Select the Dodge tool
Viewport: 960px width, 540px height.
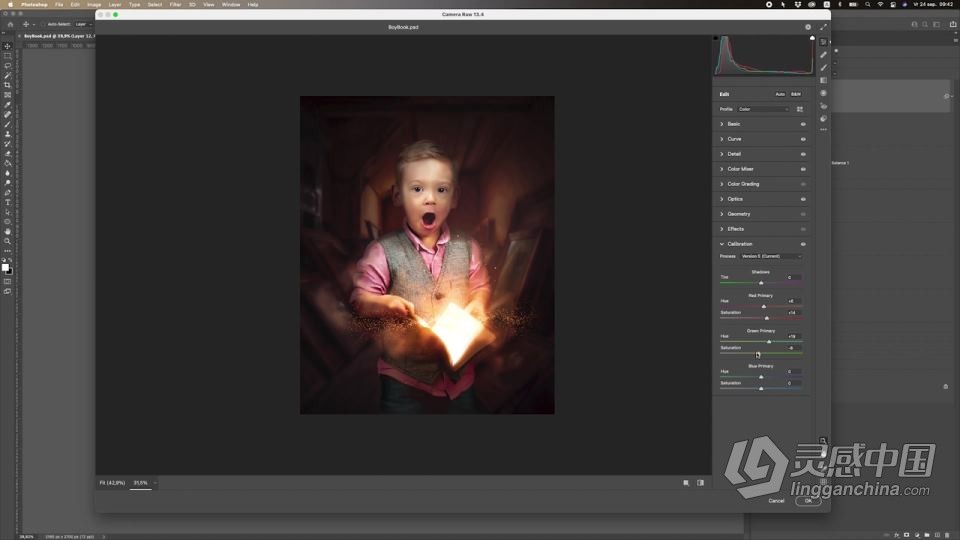point(7,183)
